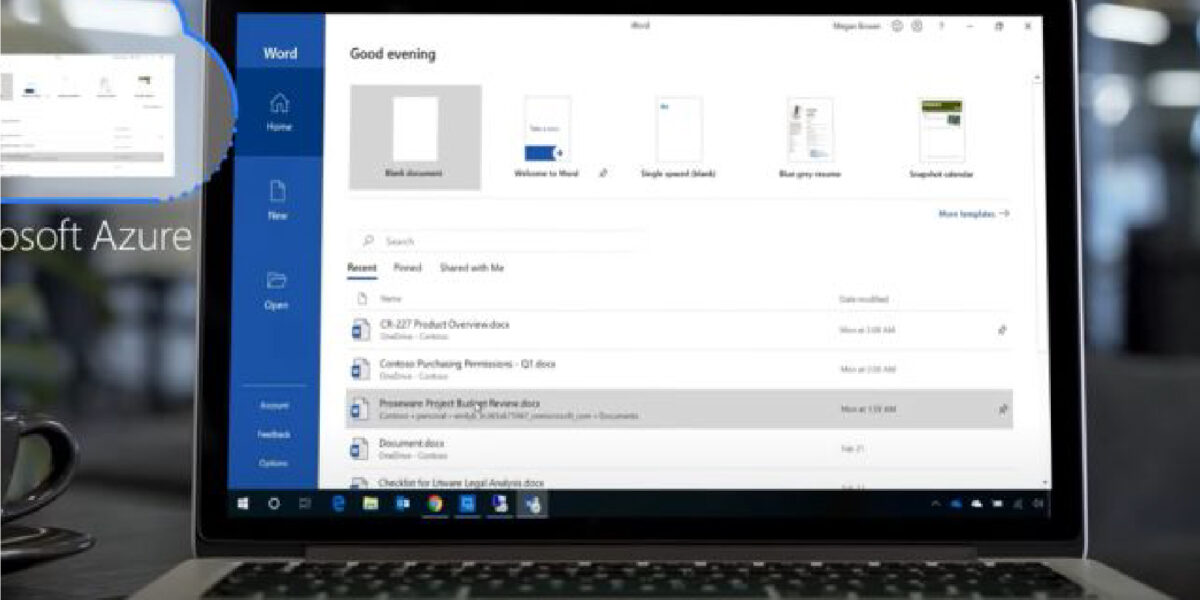Pin the Proseware Project Business Review document
The width and height of the screenshot is (1200, 600).
click(x=1003, y=409)
